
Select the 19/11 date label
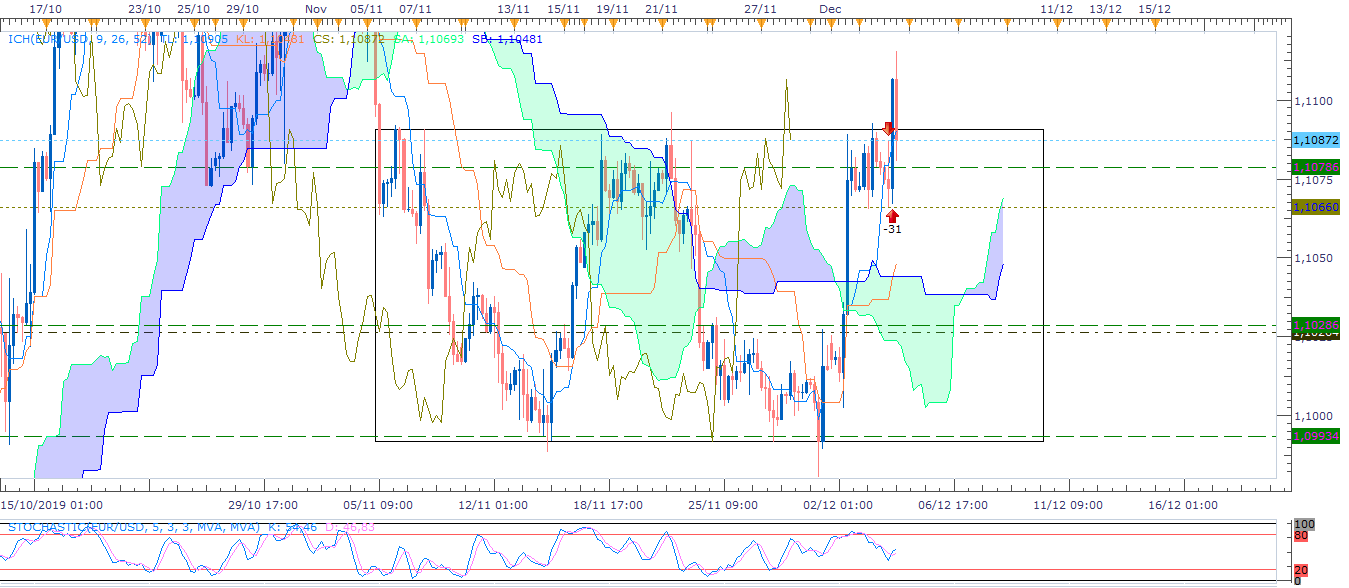[612, 9]
